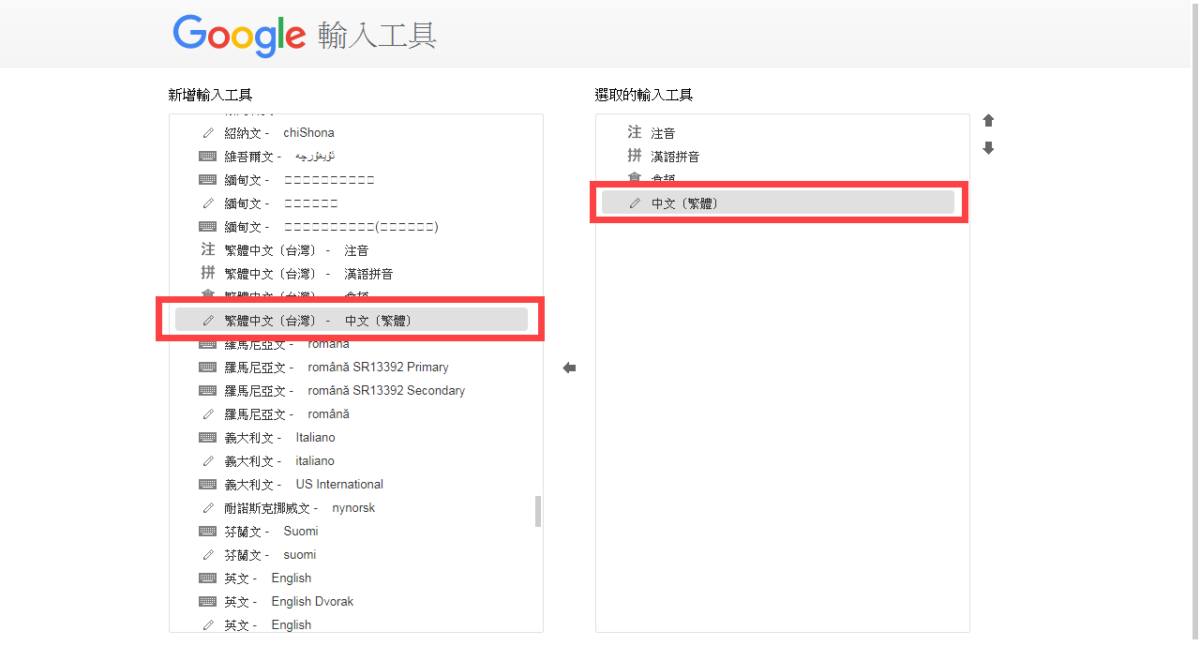Click the 注 icon in the 選取的輸入工具 list
The width and height of the screenshot is (1200, 646).
[x=634, y=133]
